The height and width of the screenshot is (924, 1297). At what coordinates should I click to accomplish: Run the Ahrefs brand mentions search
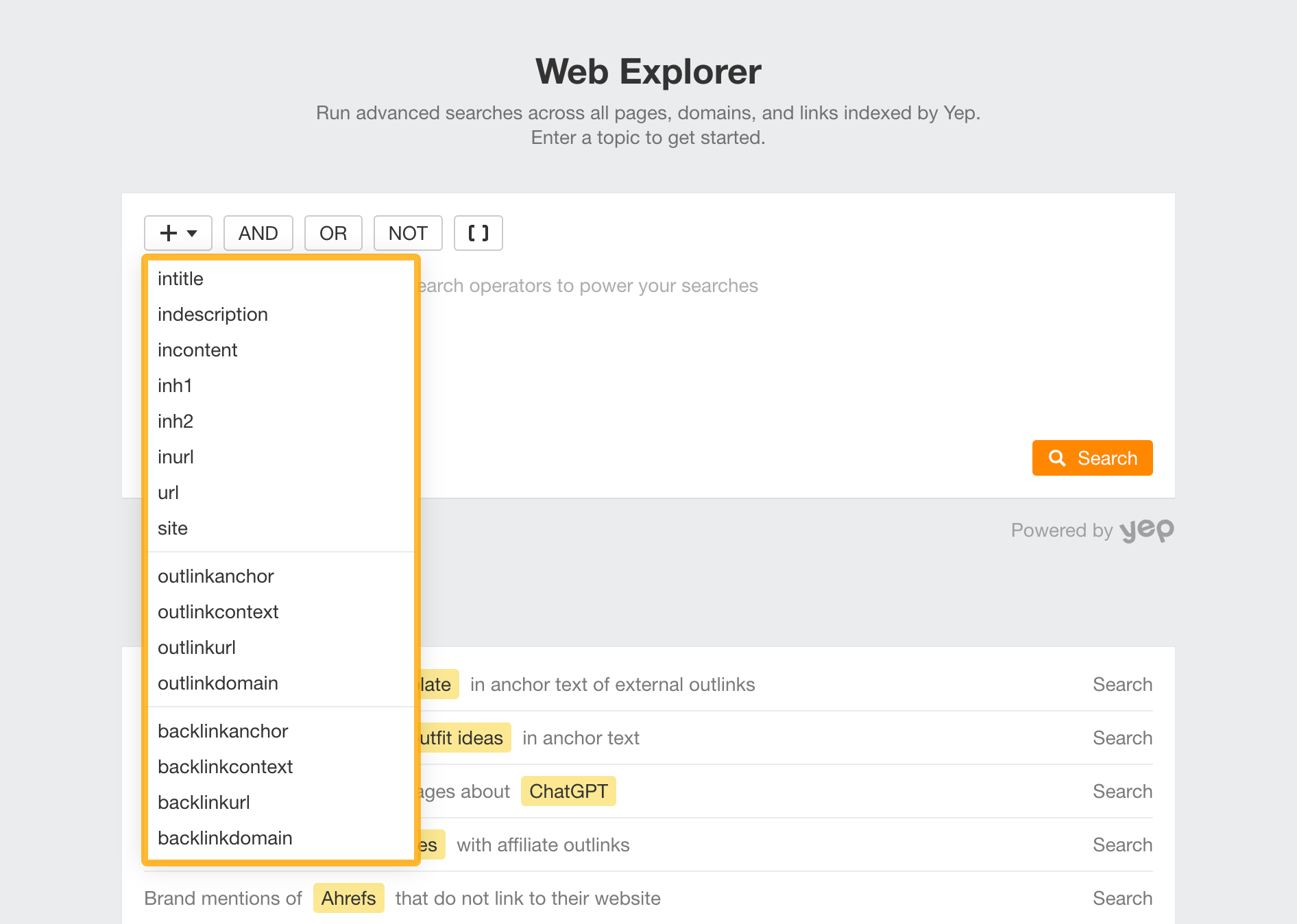tap(1122, 898)
